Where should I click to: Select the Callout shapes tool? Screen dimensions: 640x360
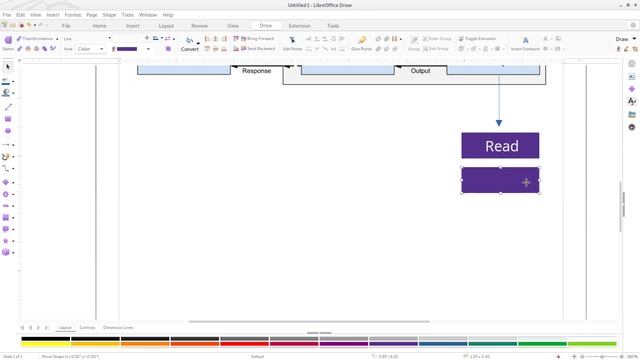pos(6,229)
